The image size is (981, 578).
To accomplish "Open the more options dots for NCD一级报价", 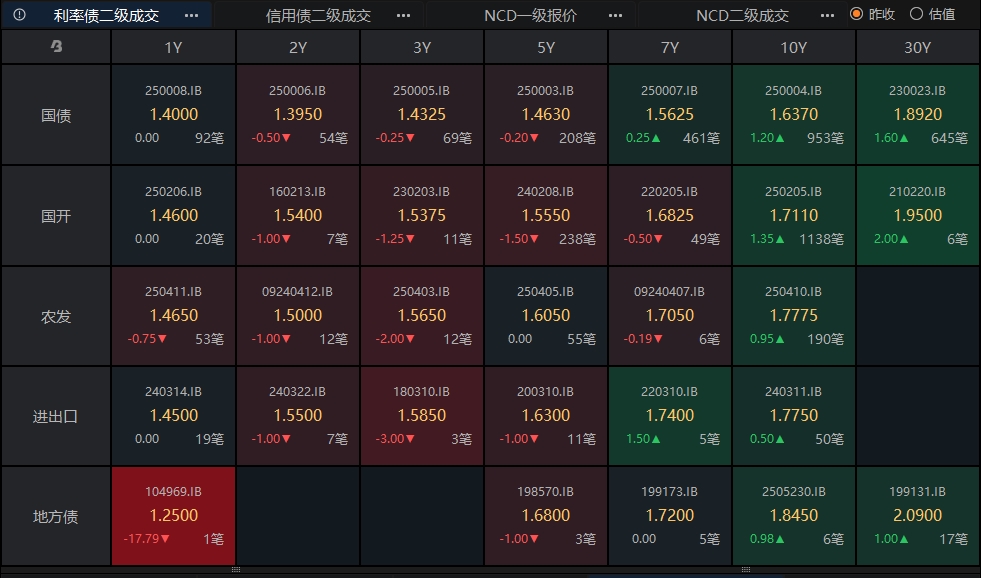I will tap(616, 16).
